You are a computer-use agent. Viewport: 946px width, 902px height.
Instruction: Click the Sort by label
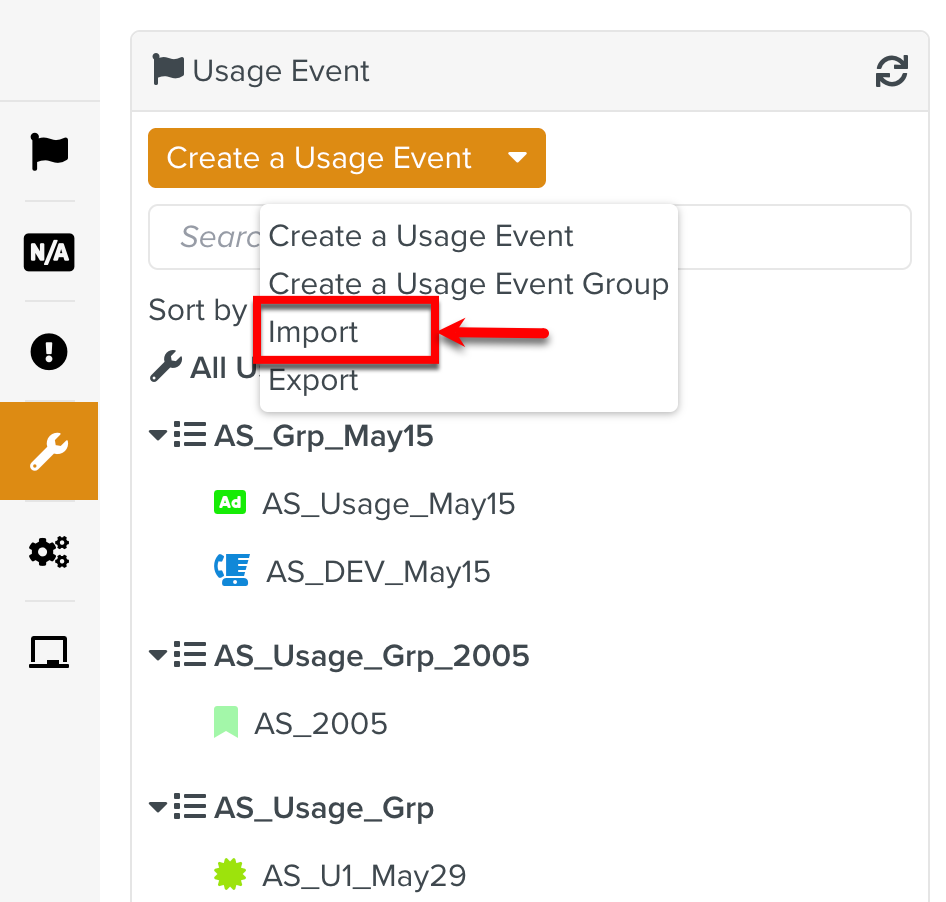click(x=198, y=311)
